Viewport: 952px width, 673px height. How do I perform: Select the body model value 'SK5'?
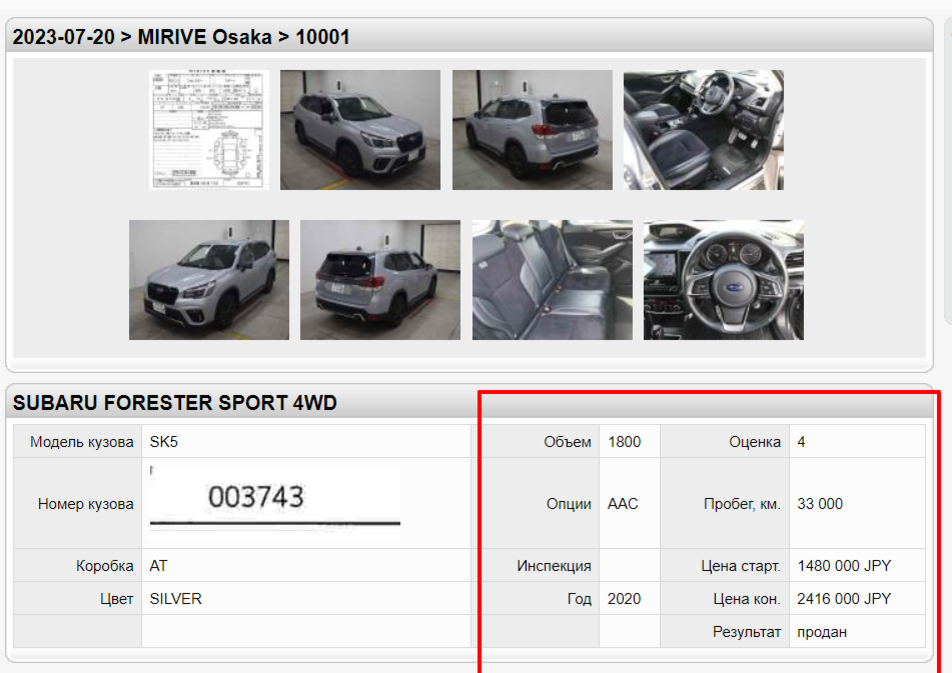[164, 442]
